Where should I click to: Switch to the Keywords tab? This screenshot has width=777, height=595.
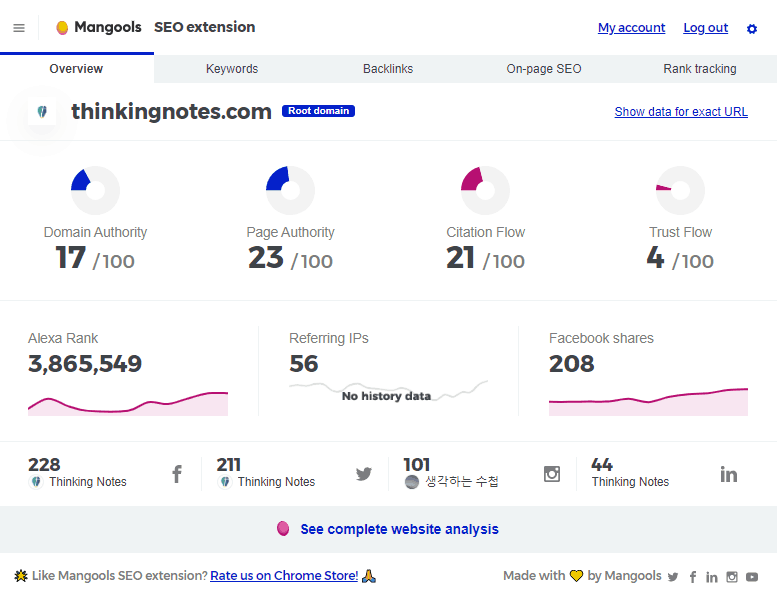click(x=232, y=69)
